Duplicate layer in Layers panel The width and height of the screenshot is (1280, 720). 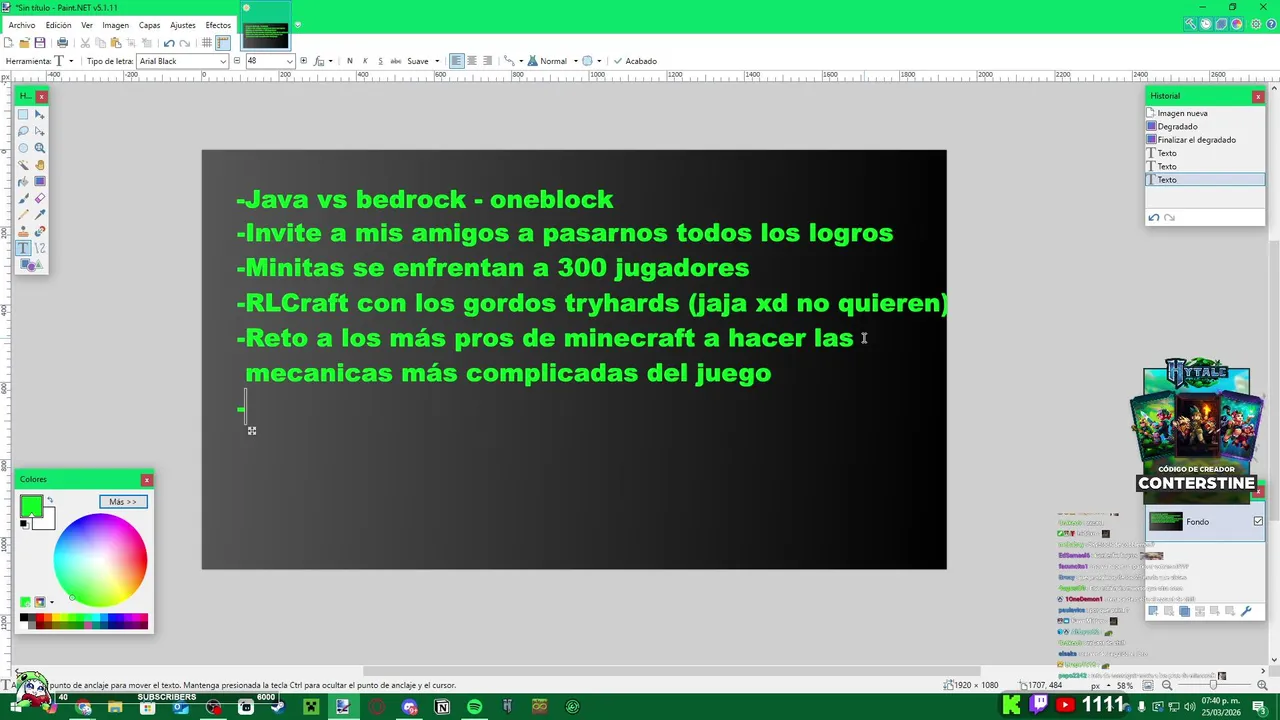(1185, 611)
